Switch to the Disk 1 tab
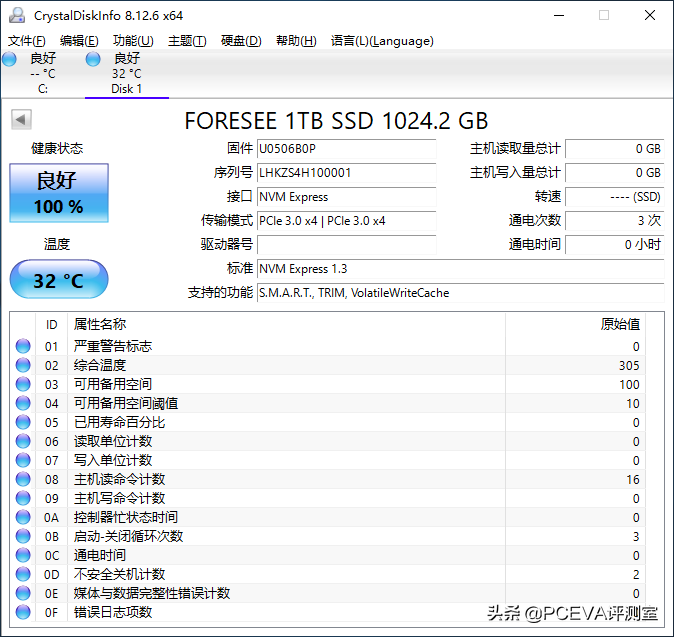 (127, 74)
